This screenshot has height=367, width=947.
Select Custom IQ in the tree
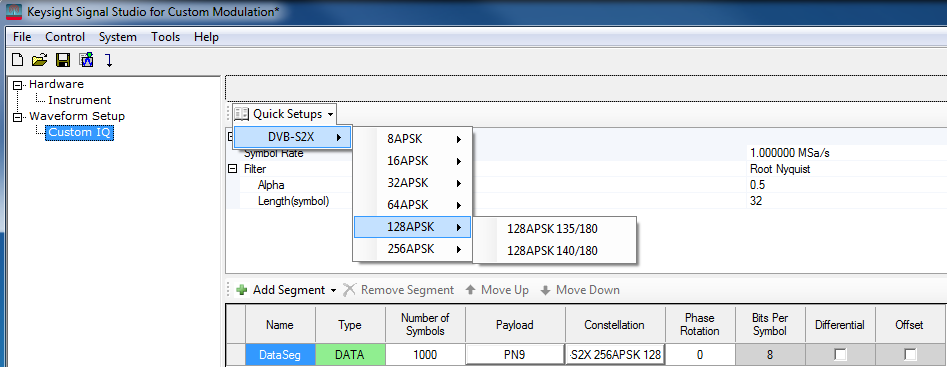point(80,132)
